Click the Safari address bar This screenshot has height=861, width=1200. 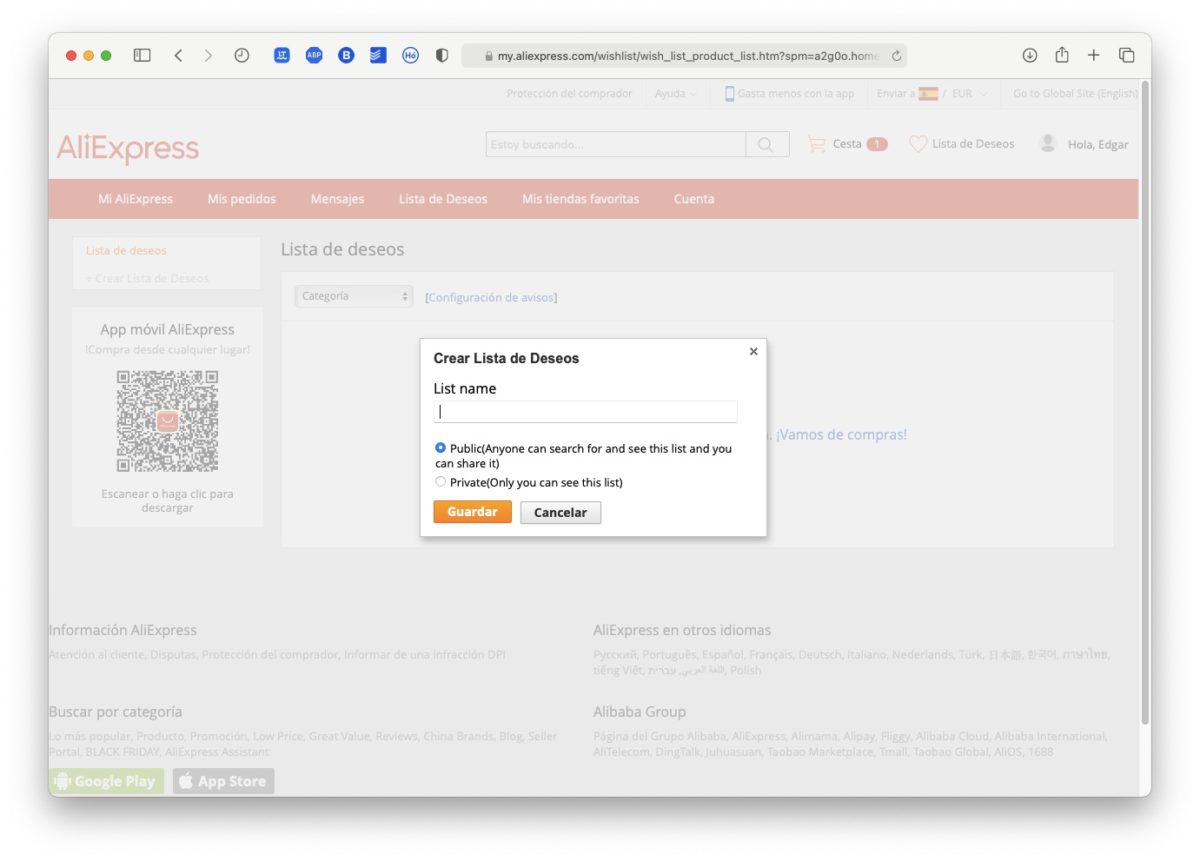684,56
